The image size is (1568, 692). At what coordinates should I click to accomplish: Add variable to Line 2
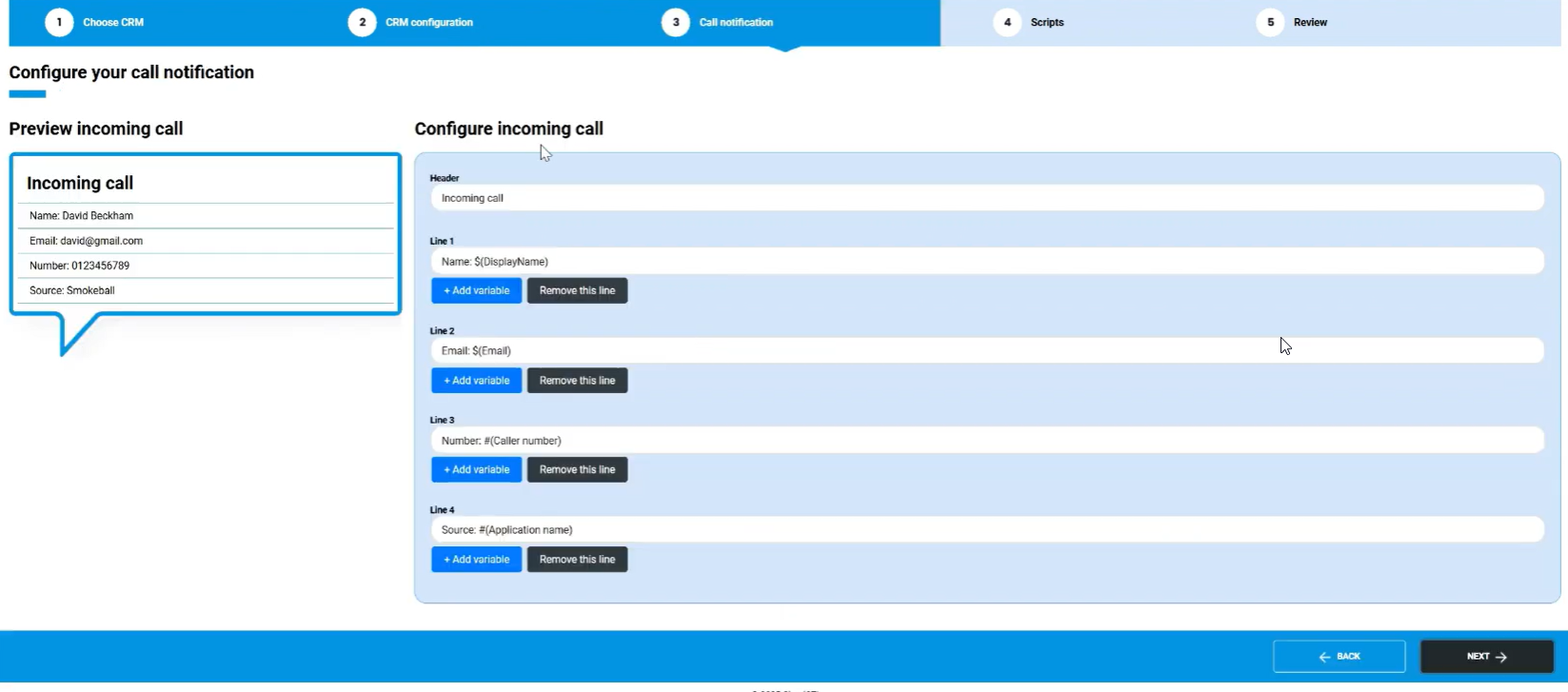(x=476, y=381)
